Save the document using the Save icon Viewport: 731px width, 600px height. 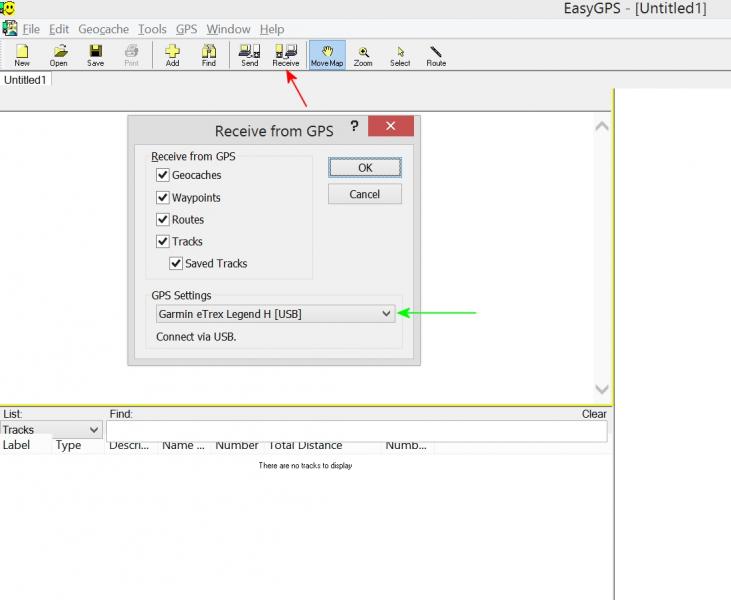[95, 55]
